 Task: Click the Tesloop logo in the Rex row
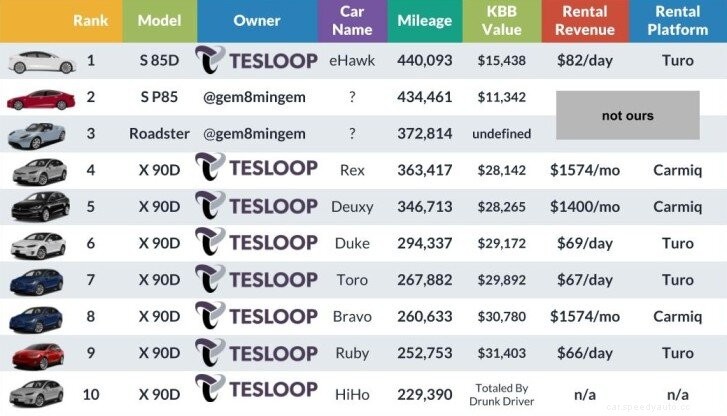(x=257, y=170)
